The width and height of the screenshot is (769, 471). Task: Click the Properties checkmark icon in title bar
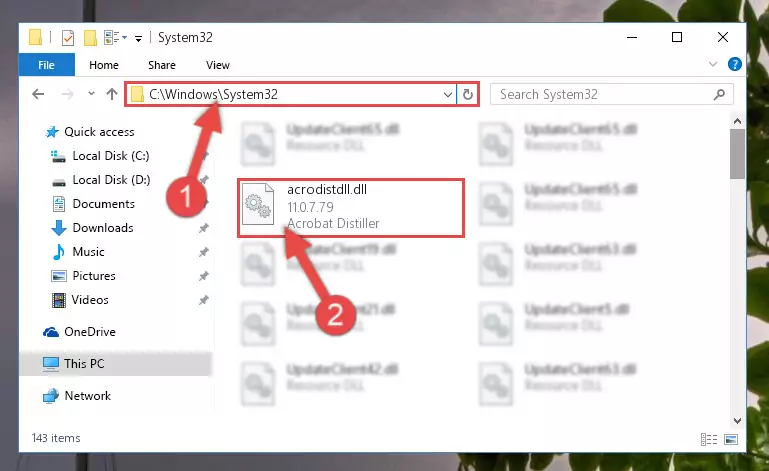[x=68, y=38]
